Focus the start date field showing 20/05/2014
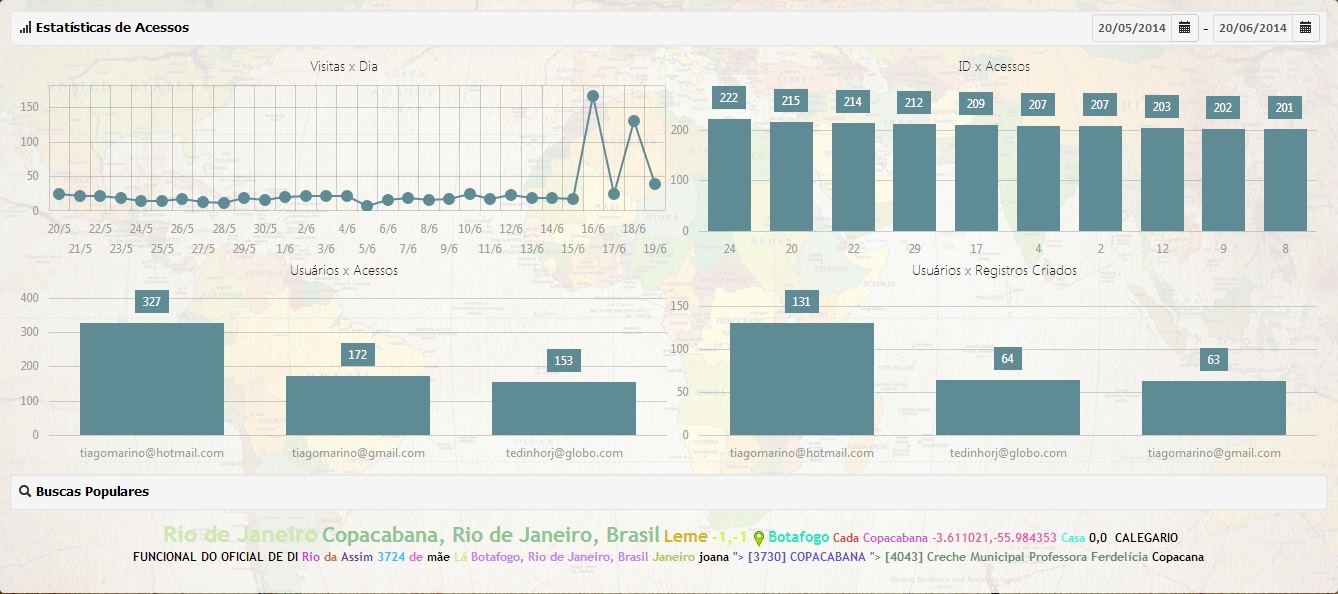Screen dimensions: 1338x594 click(x=1132, y=28)
